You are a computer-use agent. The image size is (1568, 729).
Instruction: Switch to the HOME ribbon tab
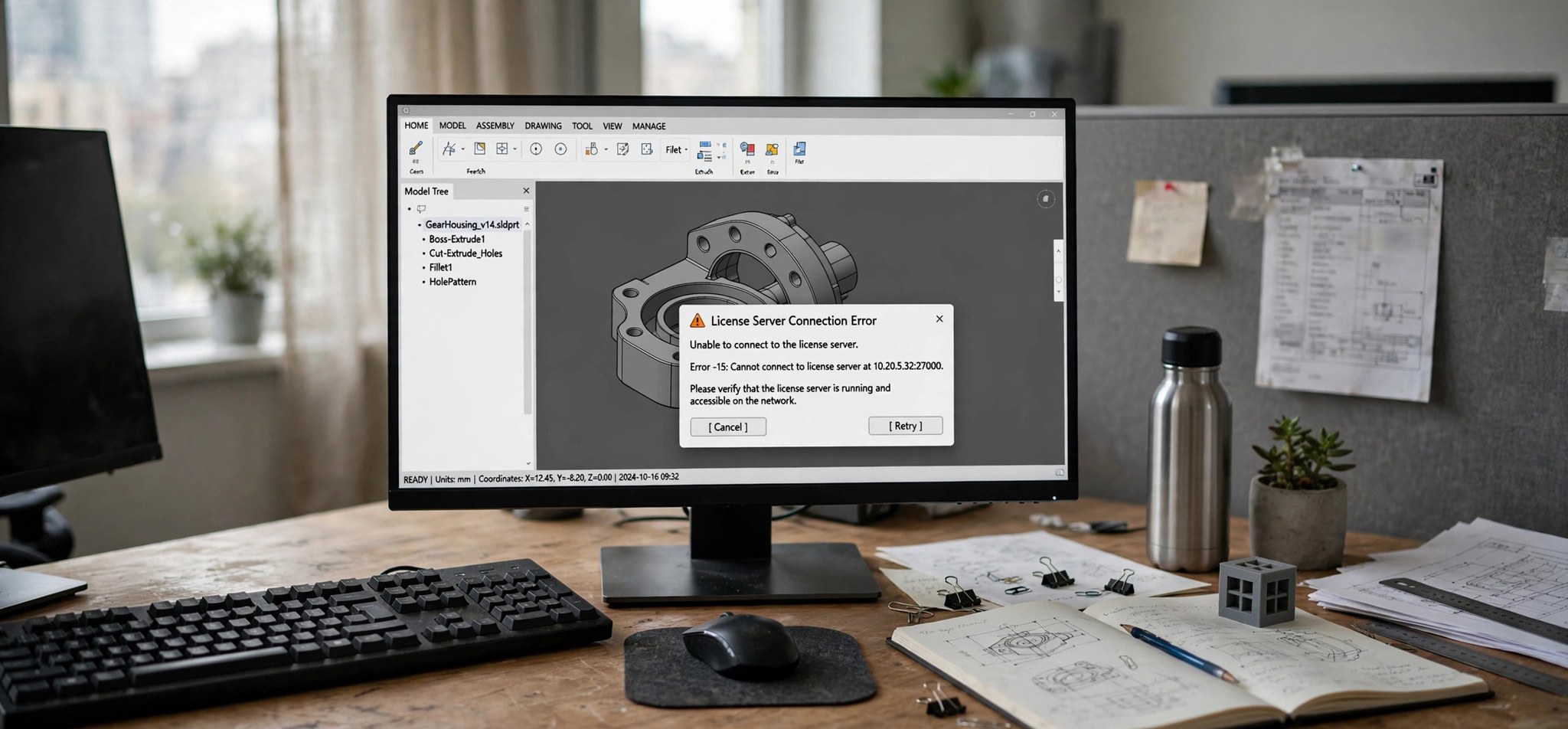[x=416, y=126]
